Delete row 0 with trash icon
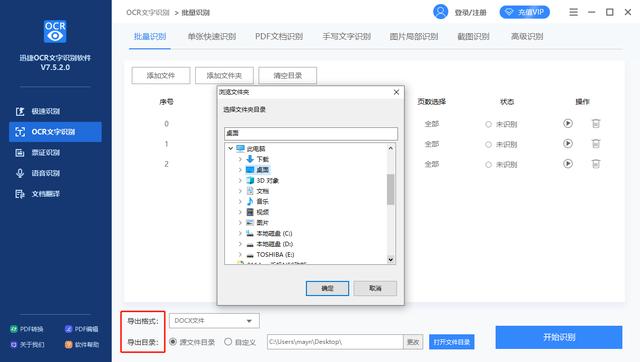 596,123
